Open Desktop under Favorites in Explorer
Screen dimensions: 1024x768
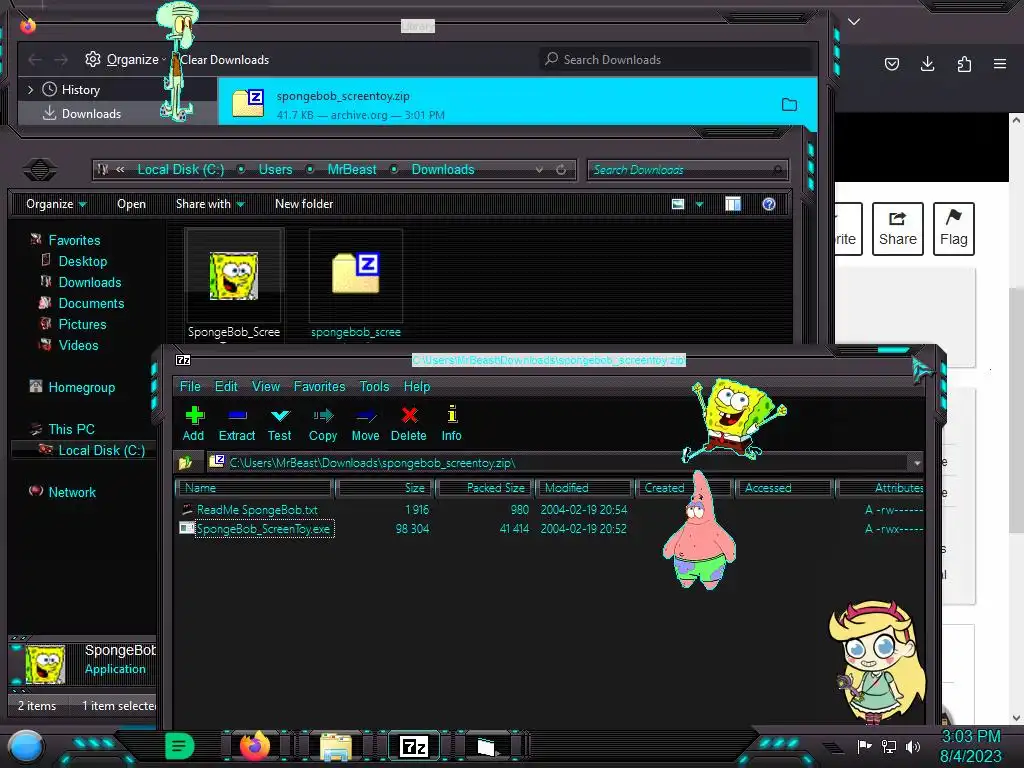pyautogui.click(x=82, y=261)
